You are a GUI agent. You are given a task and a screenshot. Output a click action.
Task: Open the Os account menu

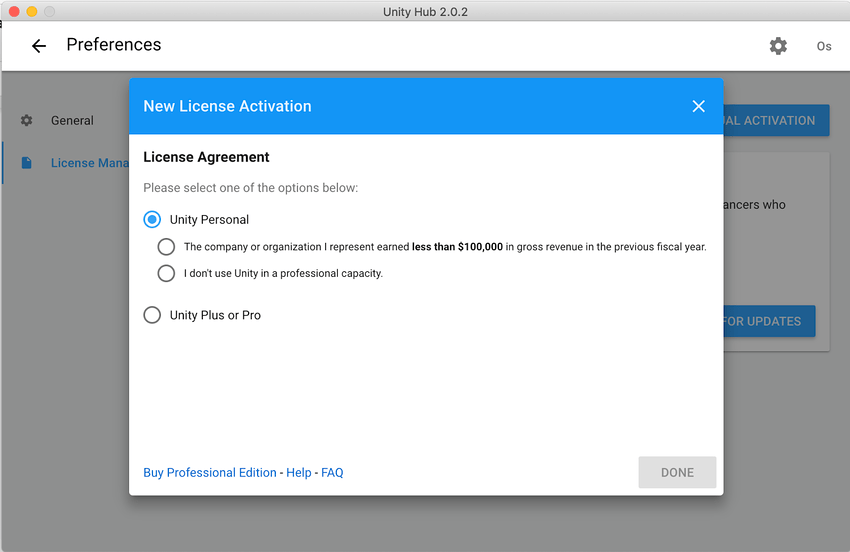tap(824, 47)
